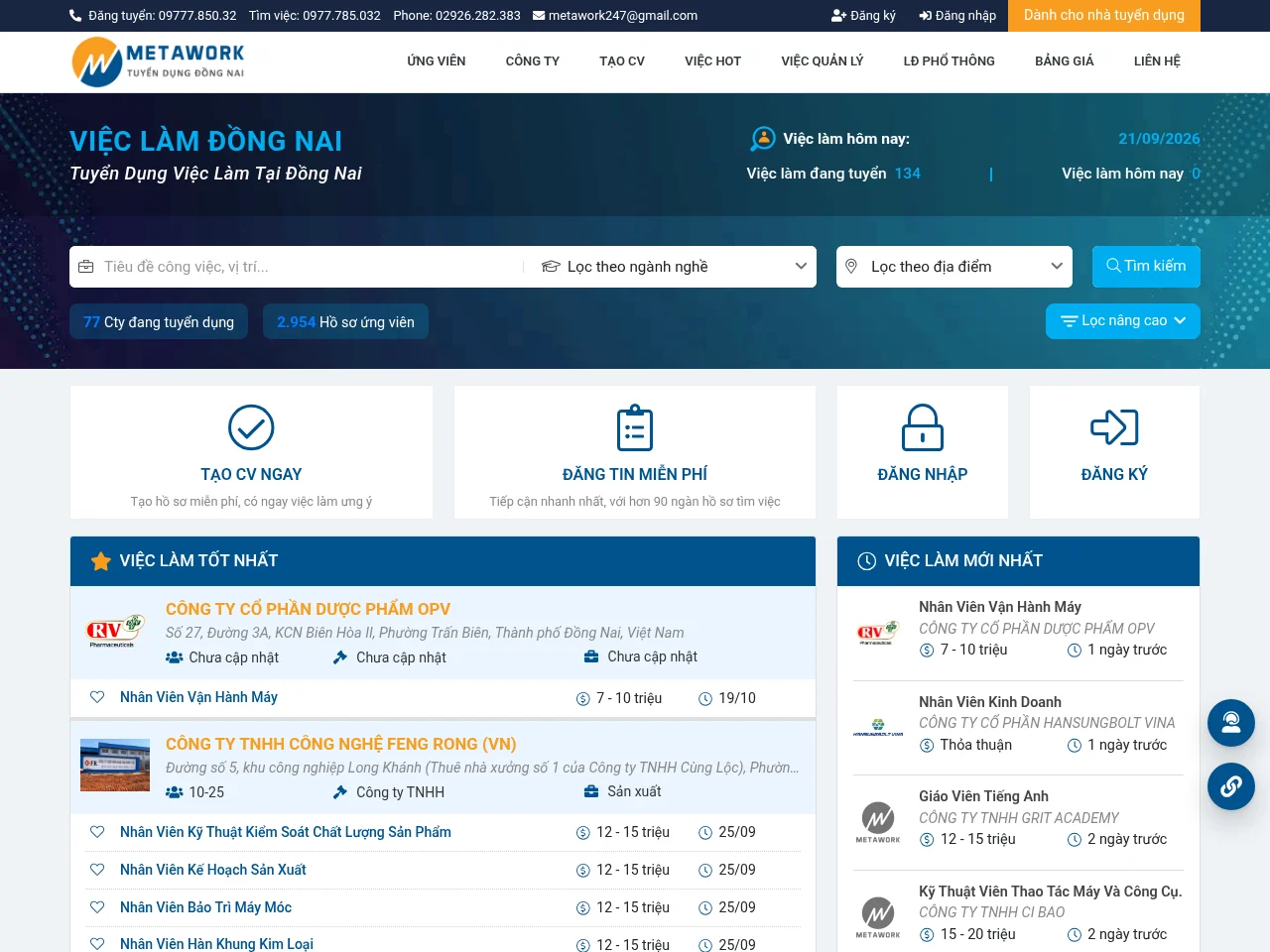Click the OPV logo beside Nhân Viên Vận Hành Máy in newest jobs

(x=878, y=631)
